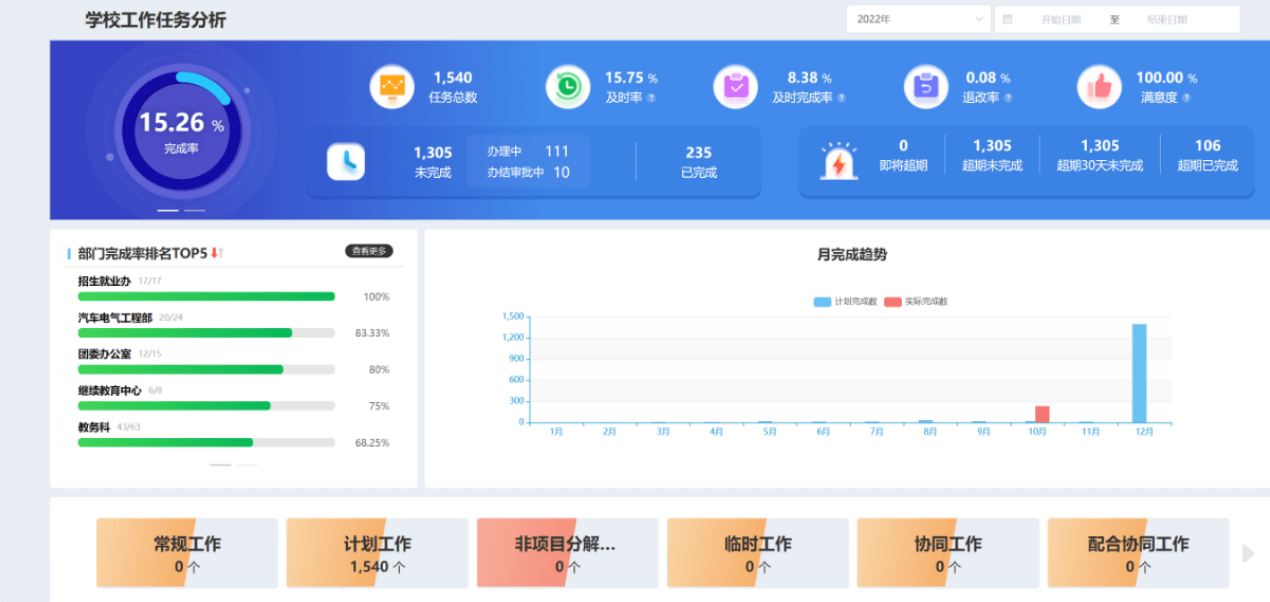Click the help icon next to 及时率
The height and width of the screenshot is (602, 1270).
point(651,98)
